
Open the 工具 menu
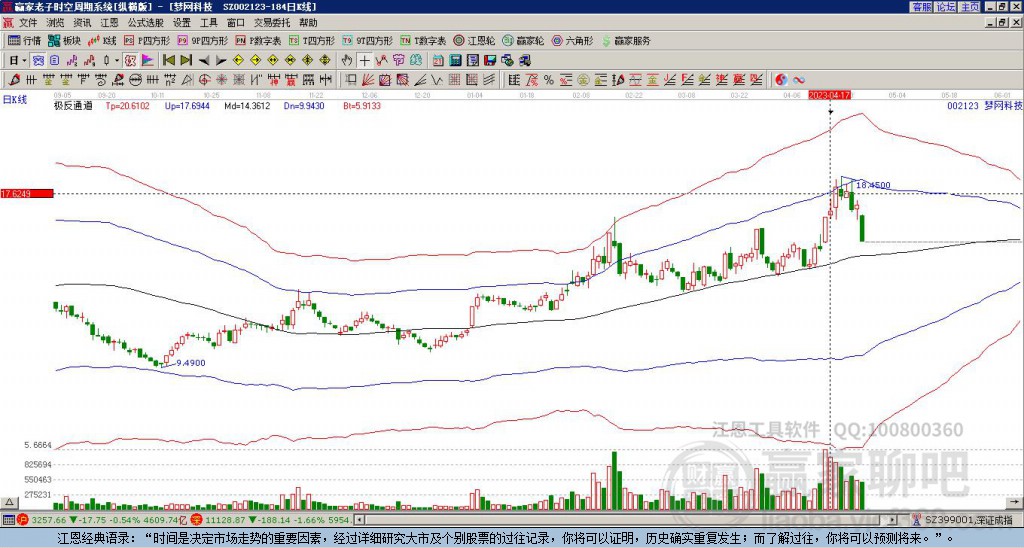[209, 23]
